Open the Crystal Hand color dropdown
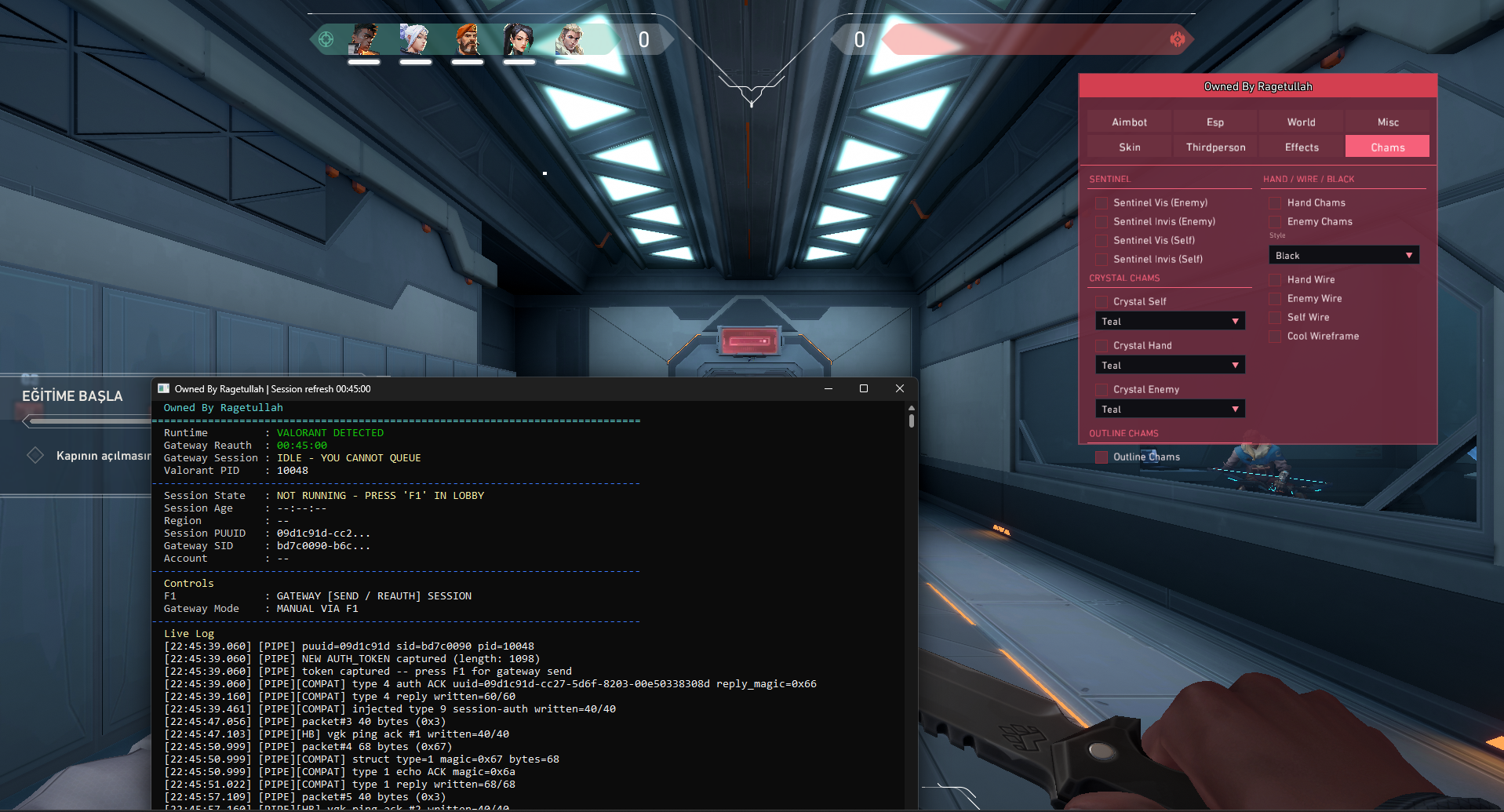Screen dimensions: 1504x812 (1170, 365)
